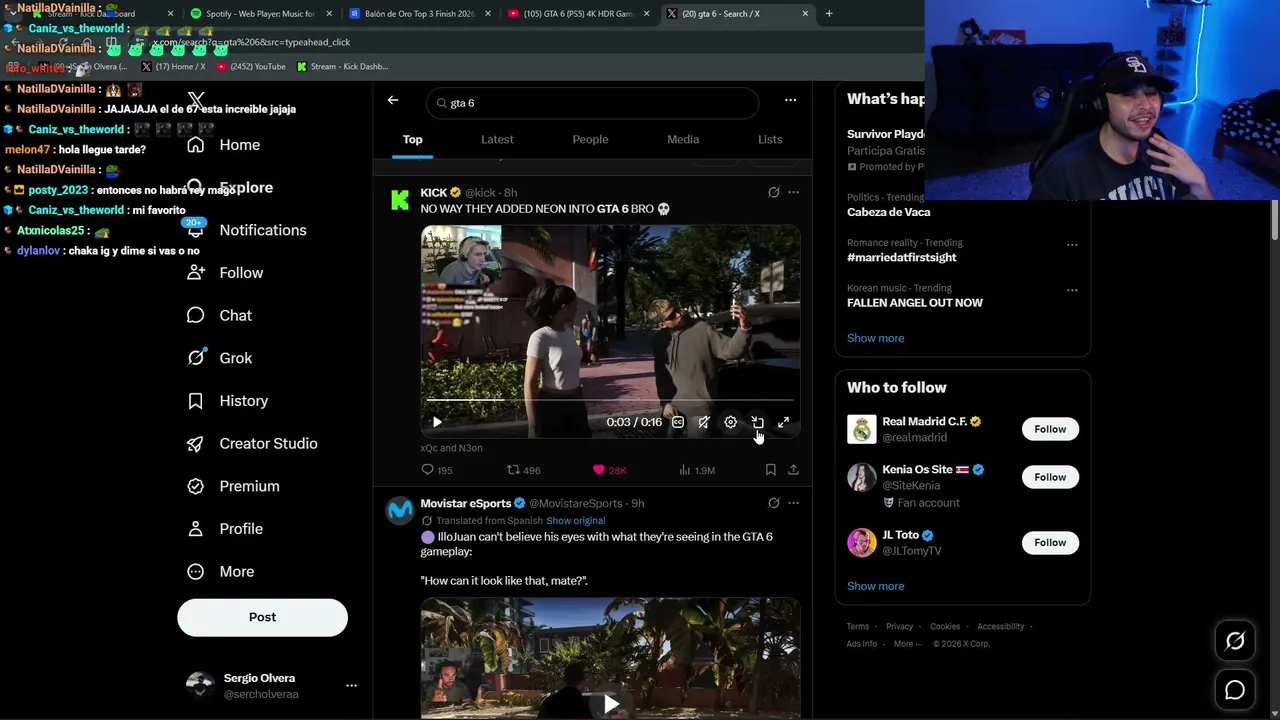1280x720 pixels.
Task: Unmute the KICK video sound
Action: (x=704, y=422)
